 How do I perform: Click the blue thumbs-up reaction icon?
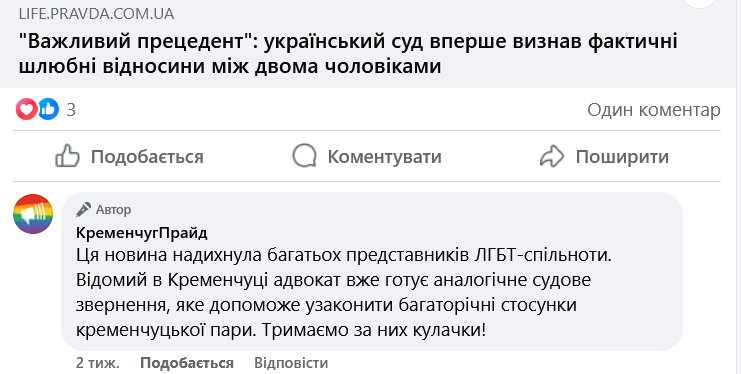(x=48, y=109)
